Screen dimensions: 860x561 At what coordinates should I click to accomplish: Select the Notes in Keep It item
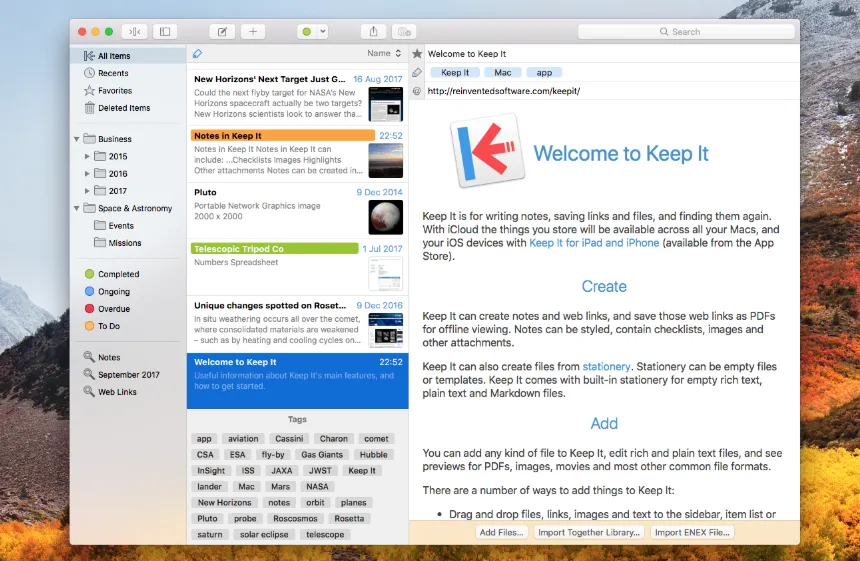(298, 154)
